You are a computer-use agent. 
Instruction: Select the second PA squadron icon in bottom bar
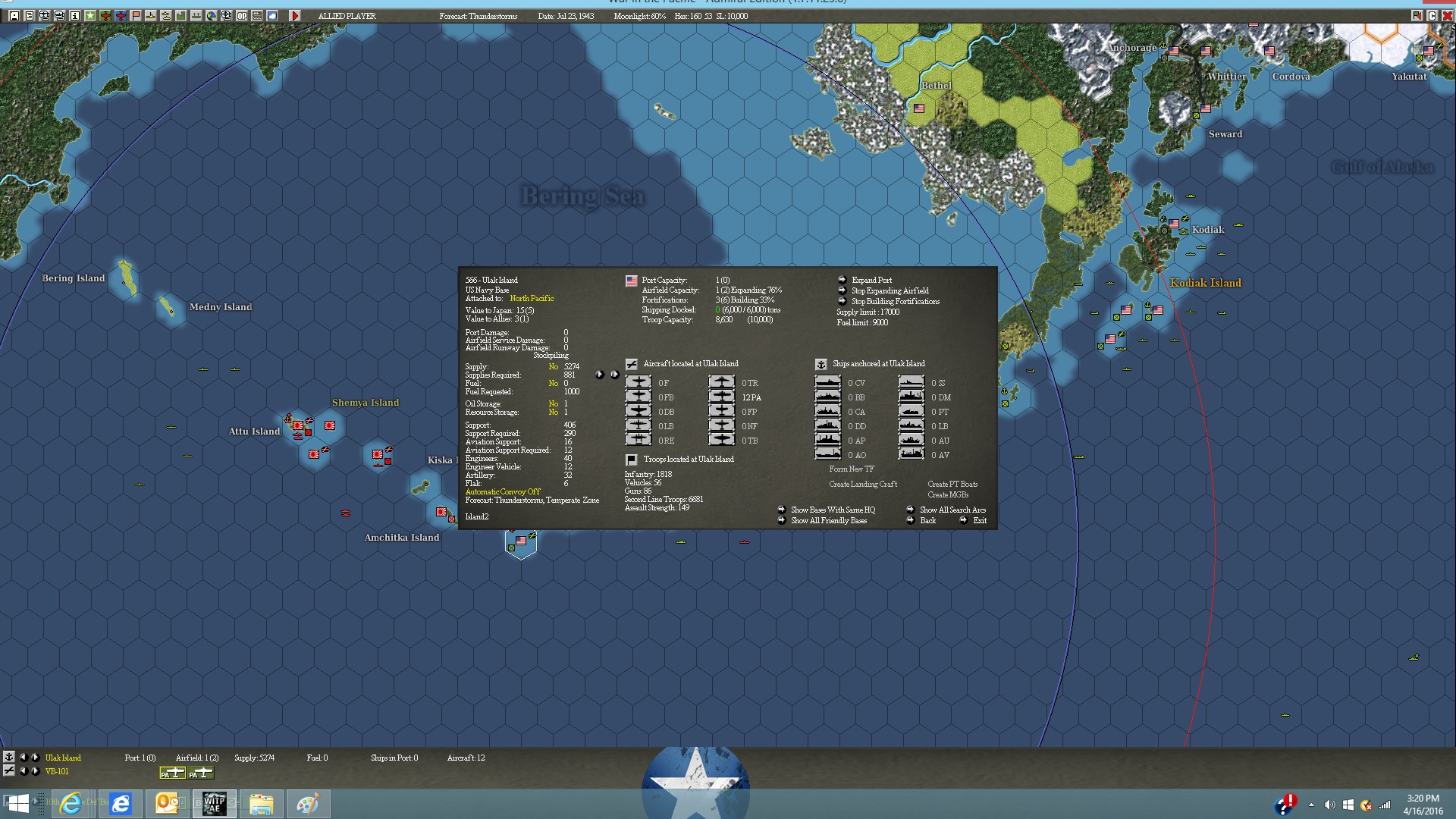pyautogui.click(x=201, y=773)
